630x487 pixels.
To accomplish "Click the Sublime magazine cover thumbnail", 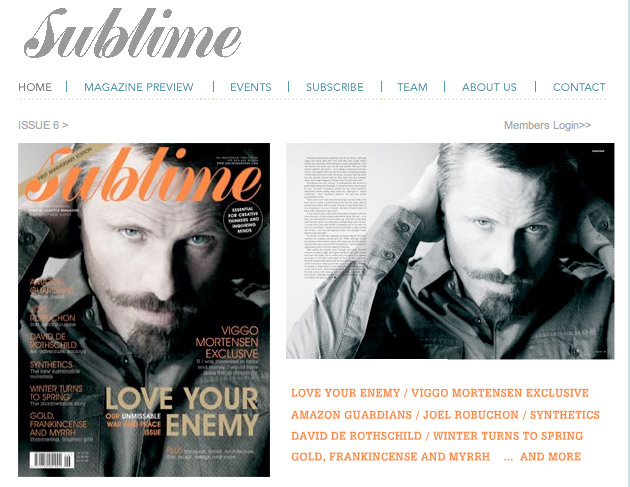I will 144,310.
